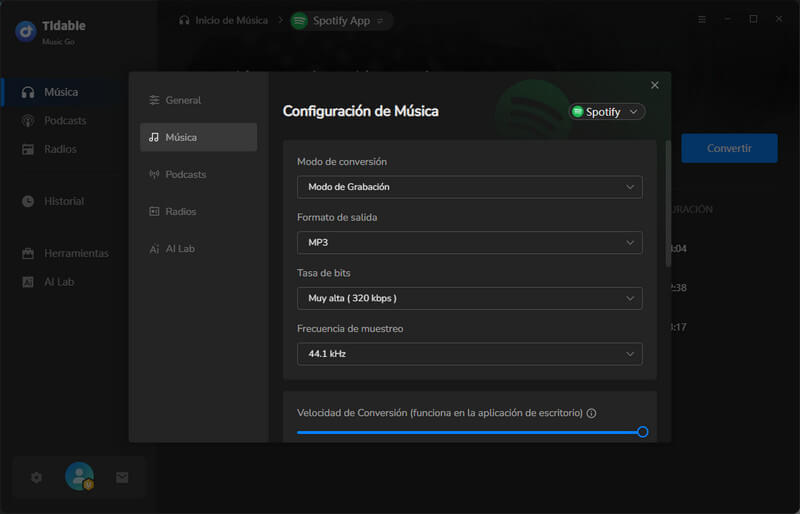
Task: Select General settings tab
Action: click(198, 100)
